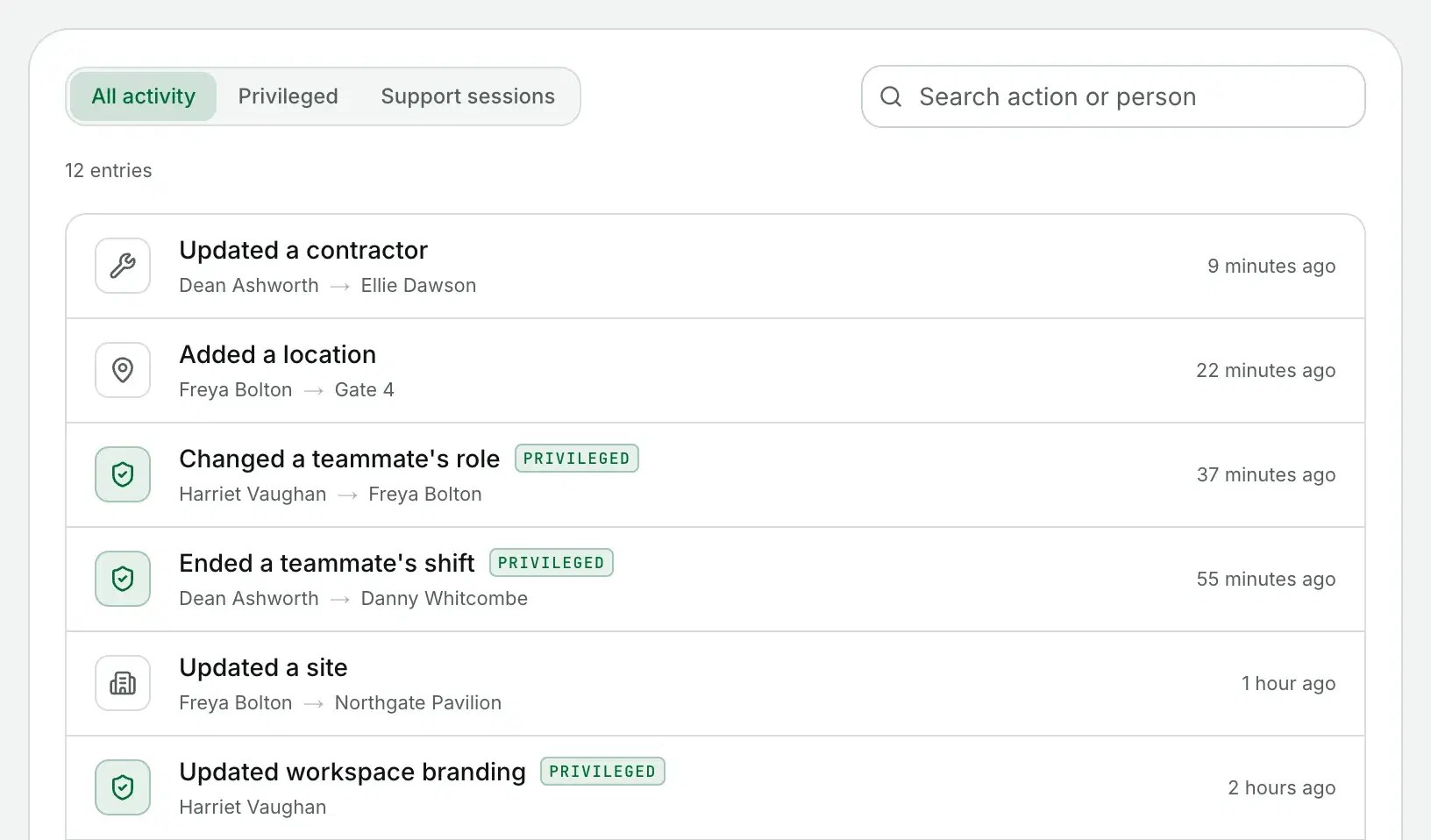Click Freya Bolton under Added a location

tap(235, 390)
